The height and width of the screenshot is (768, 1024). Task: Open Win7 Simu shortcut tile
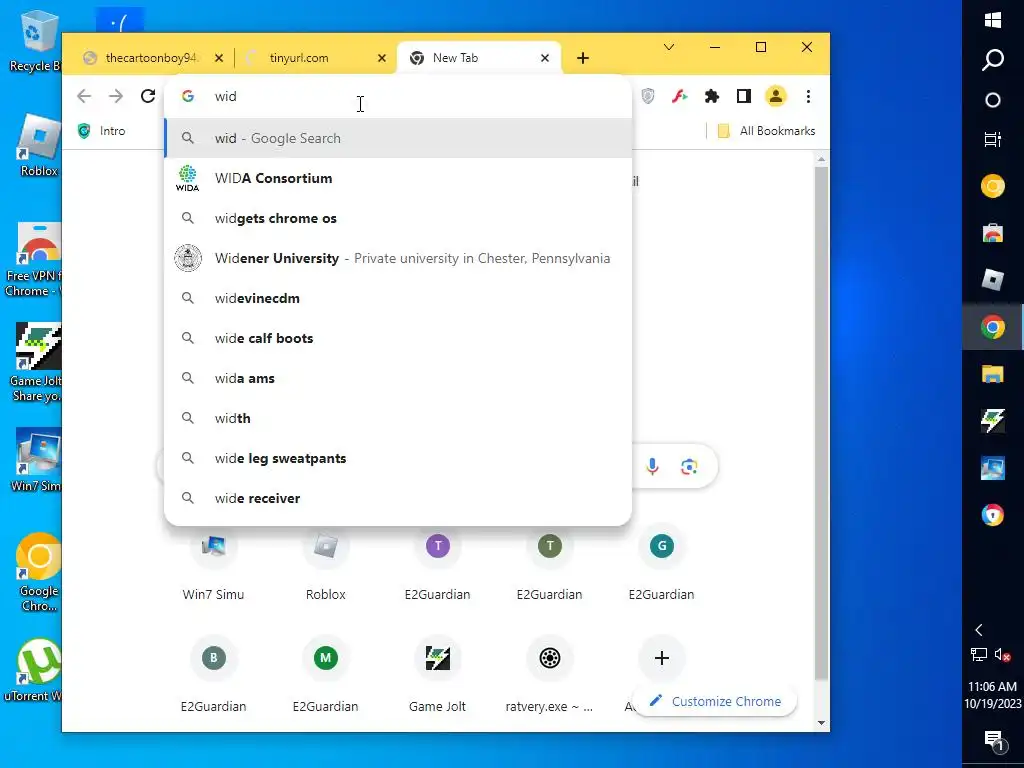coord(214,564)
